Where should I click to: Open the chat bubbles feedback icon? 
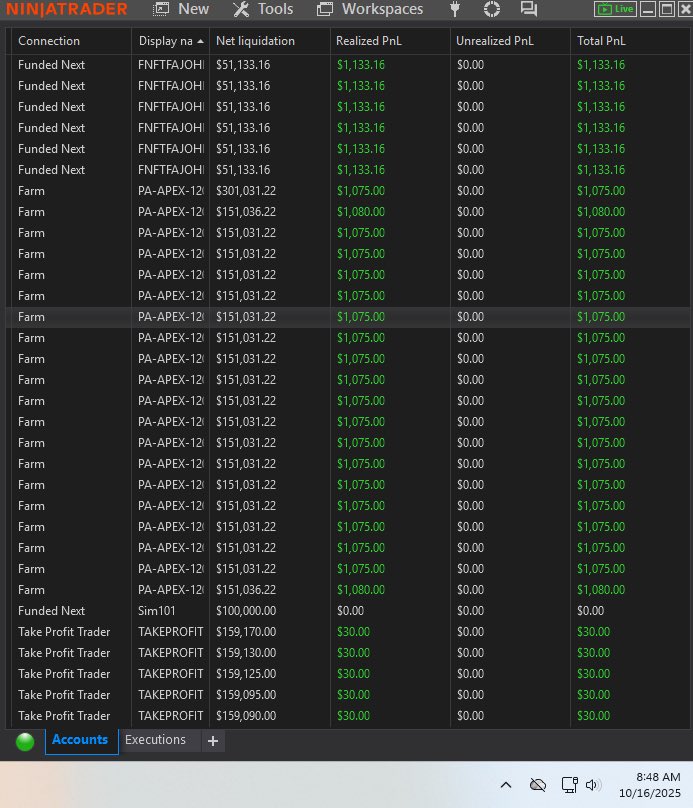(x=529, y=9)
